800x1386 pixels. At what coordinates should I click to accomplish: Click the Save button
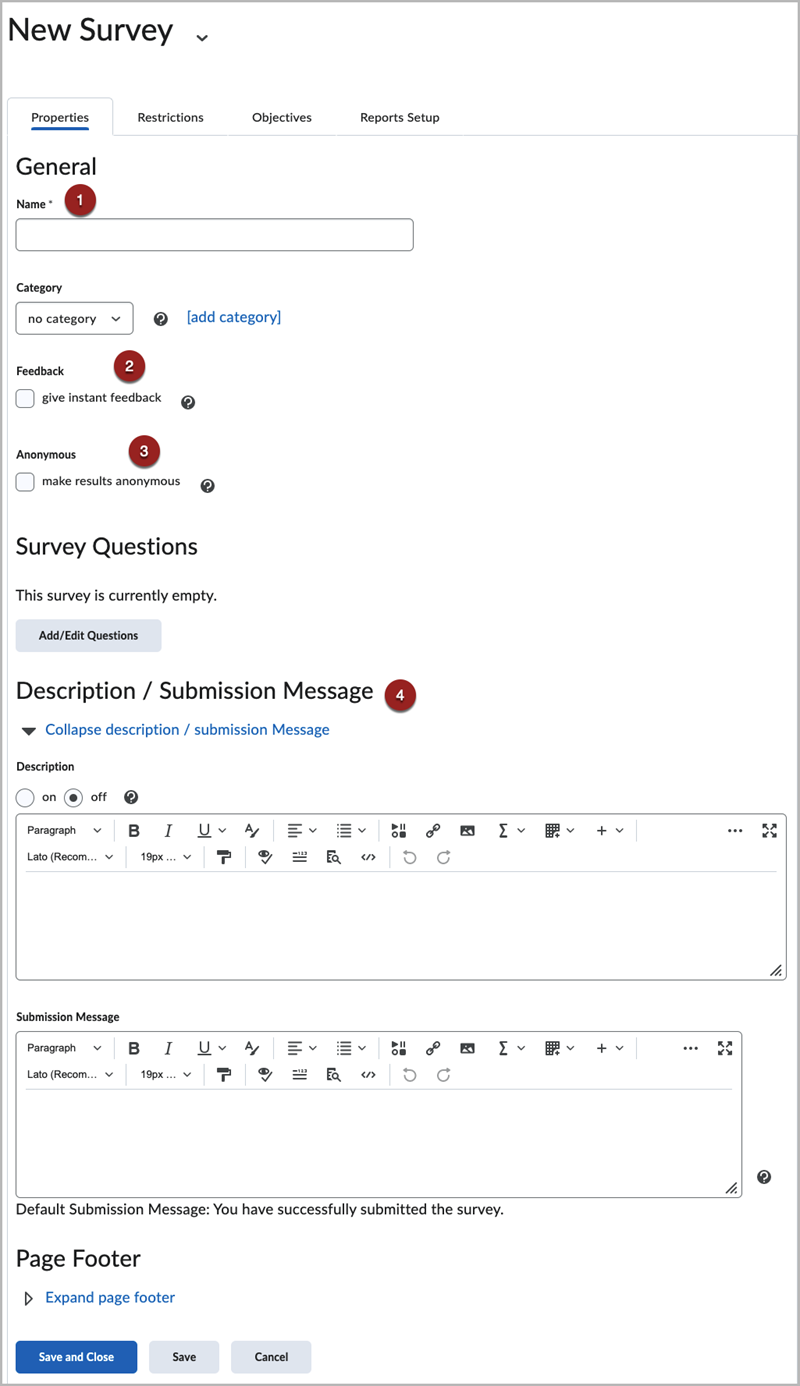[184, 1357]
